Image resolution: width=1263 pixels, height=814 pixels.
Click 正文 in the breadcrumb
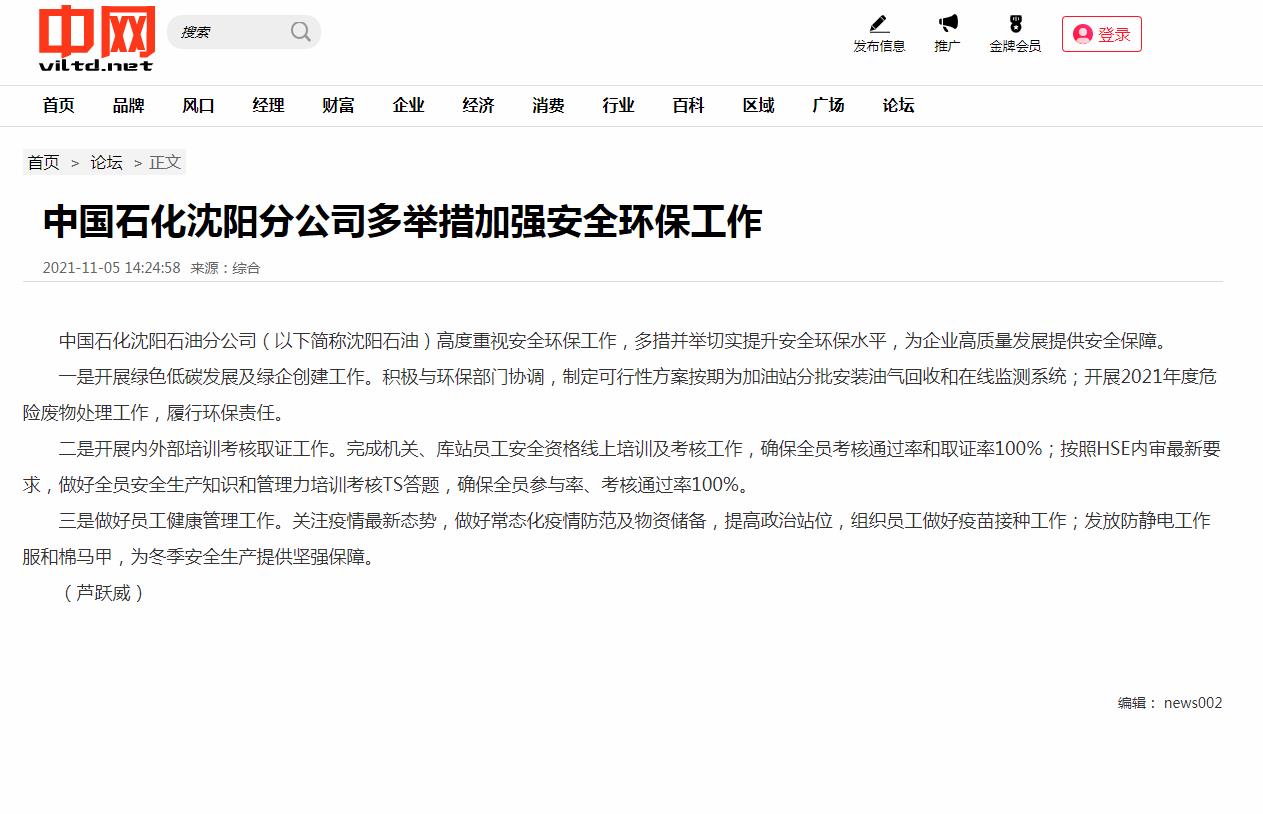[165, 162]
